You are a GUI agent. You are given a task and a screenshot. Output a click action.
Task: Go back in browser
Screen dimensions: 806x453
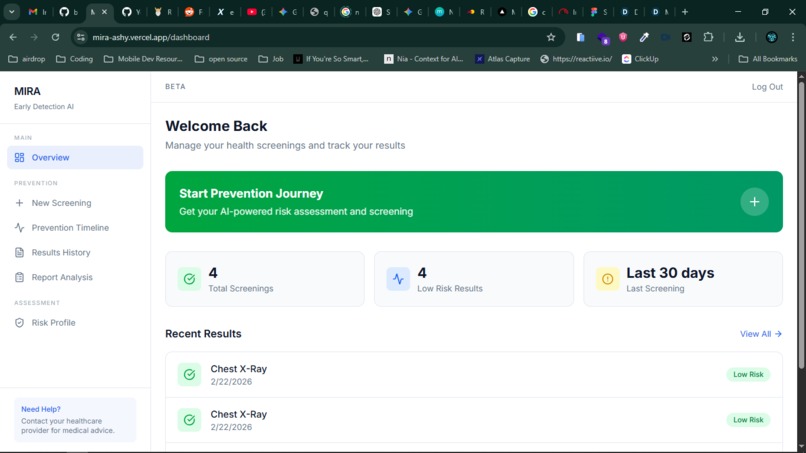(x=13, y=37)
